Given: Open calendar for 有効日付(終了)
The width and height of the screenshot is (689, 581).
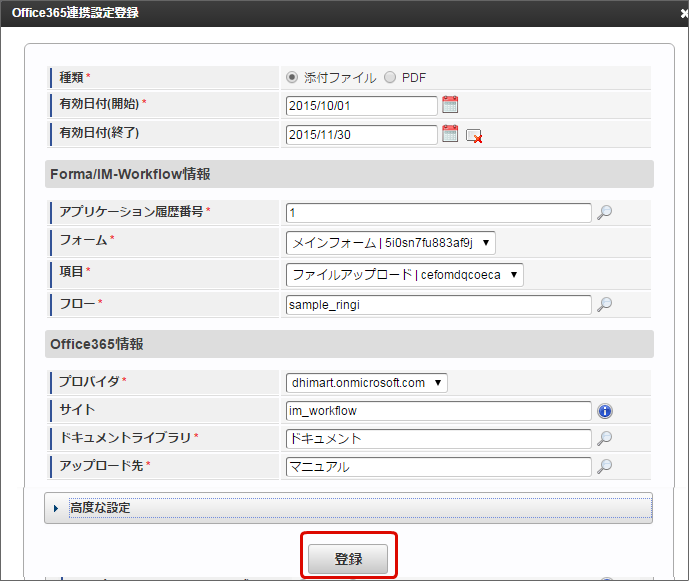Looking at the screenshot, I should click(x=450, y=134).
